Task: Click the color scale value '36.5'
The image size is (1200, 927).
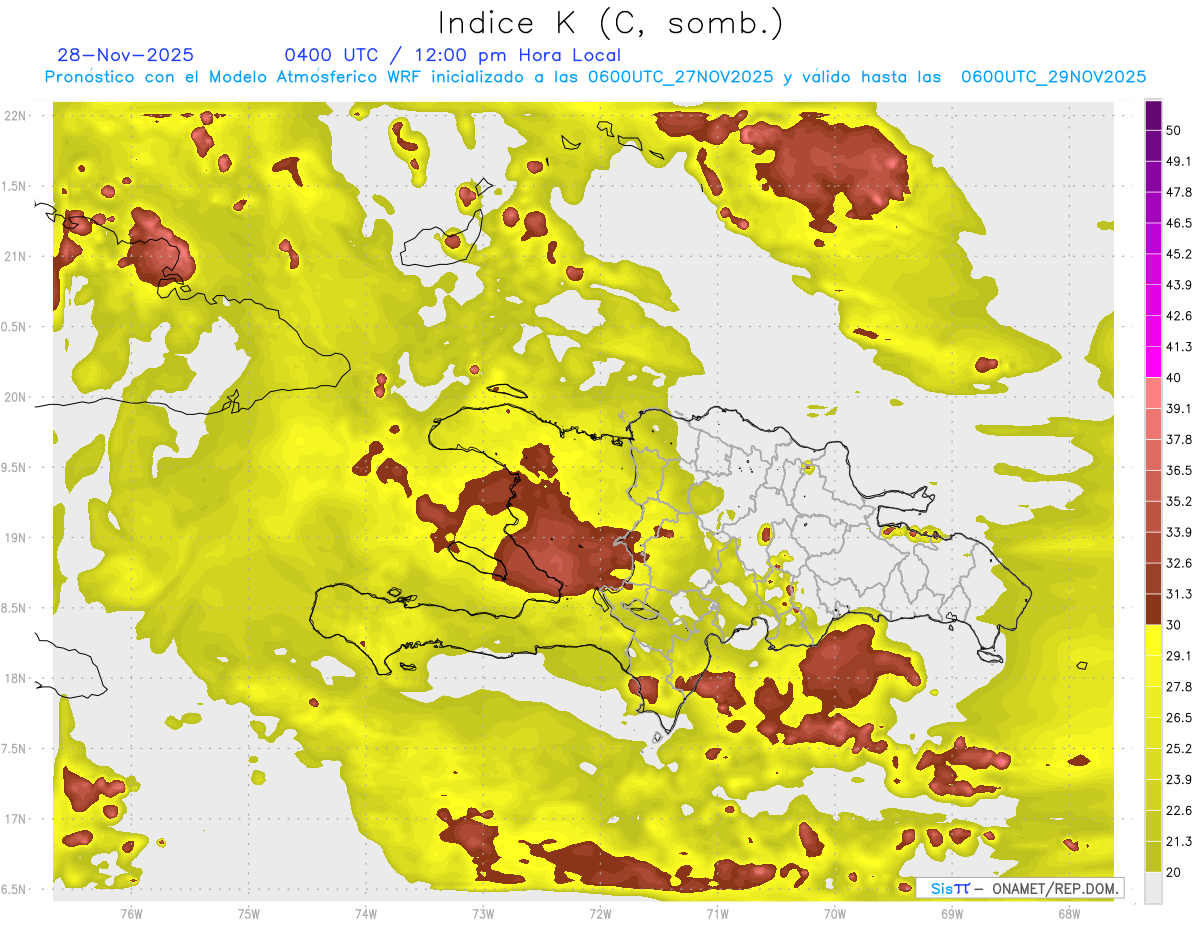Action: point(1179,470)
